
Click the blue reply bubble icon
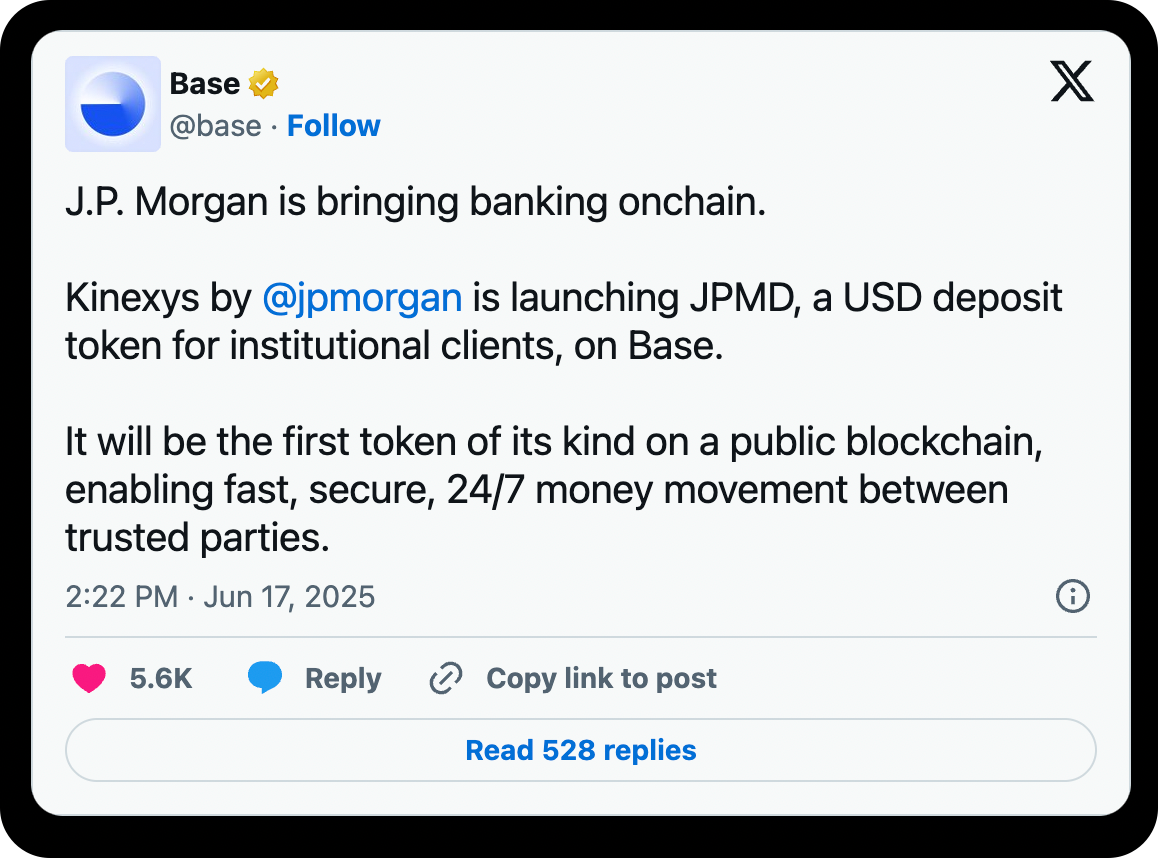click(265, 679)
